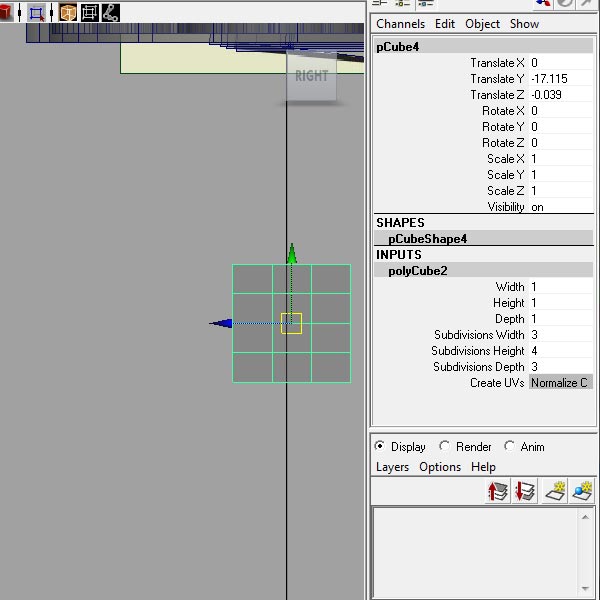The image size is (600, 600).
Task: Click the Depth value field
Action: click(561, 319)
